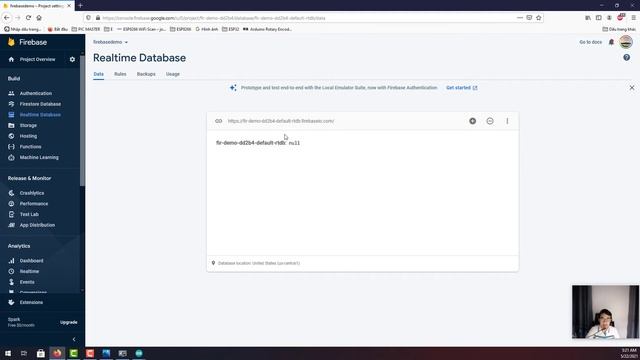Open Machine Learning section

pyautogui.click(x=39, y=157)
